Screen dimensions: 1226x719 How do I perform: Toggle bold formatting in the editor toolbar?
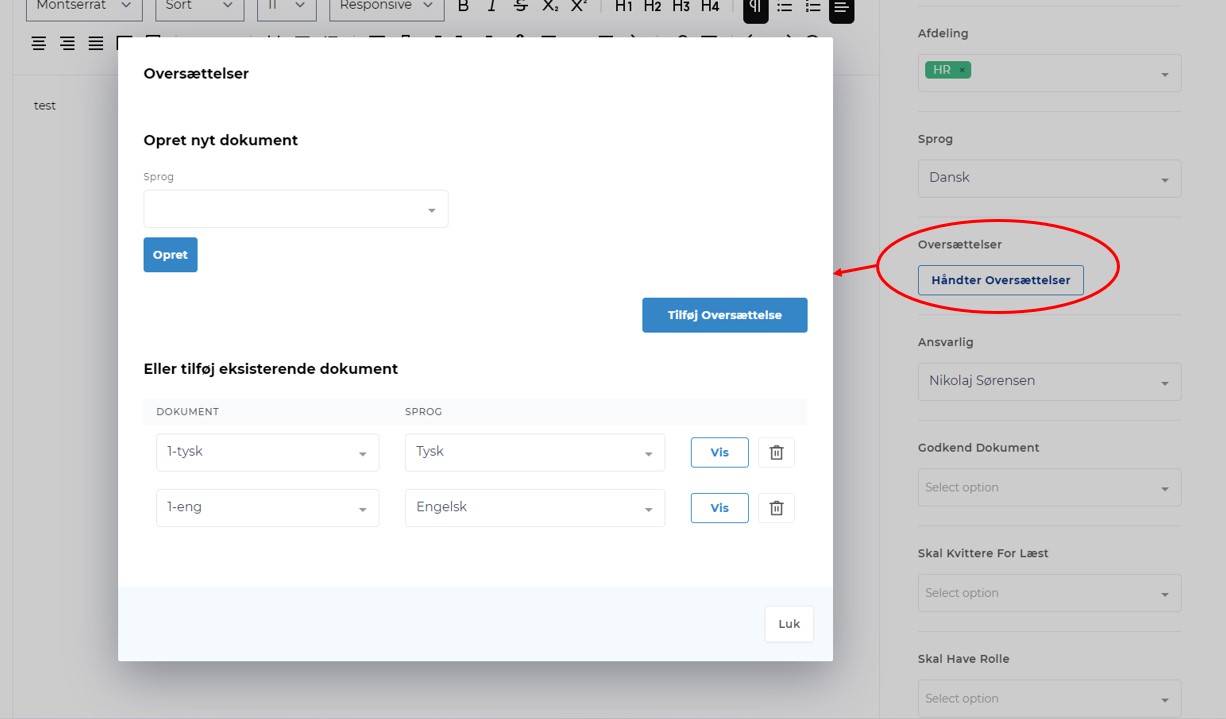pos(463,6)
